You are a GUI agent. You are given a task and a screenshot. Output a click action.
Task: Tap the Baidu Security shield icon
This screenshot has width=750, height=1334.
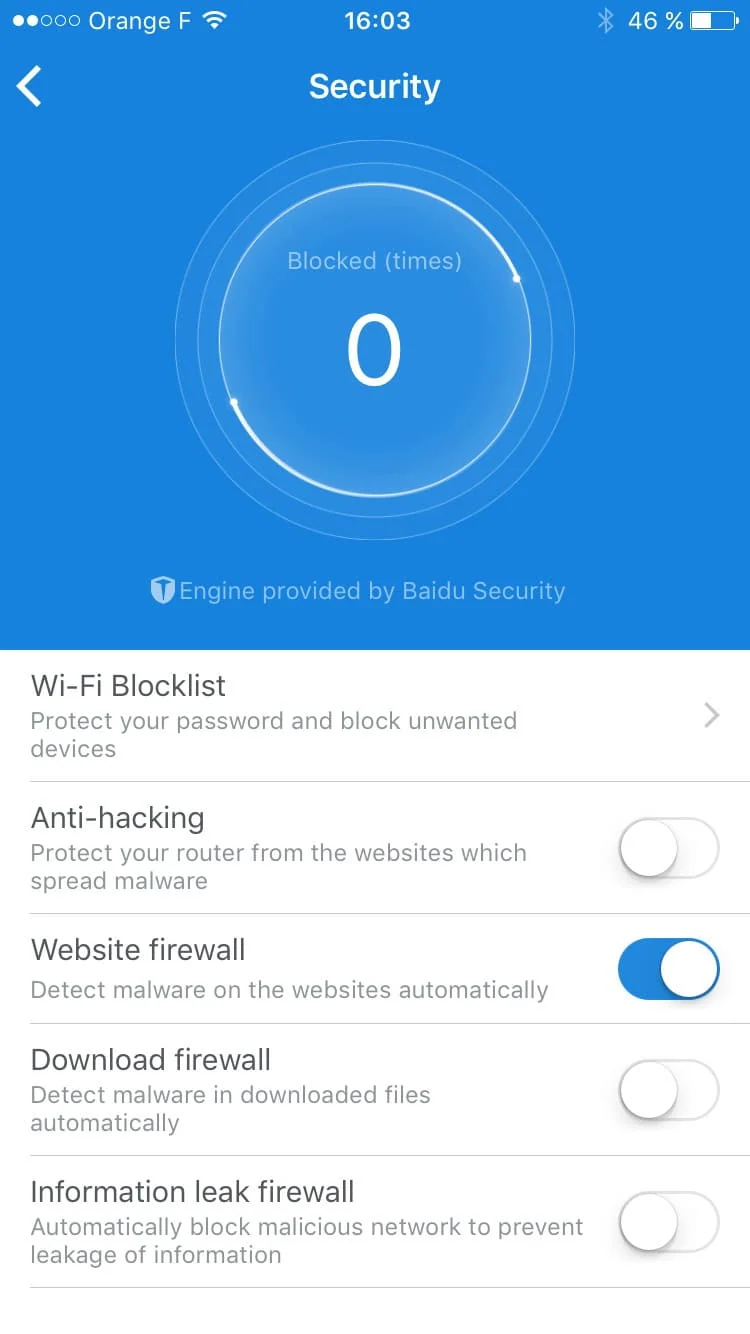162,590
